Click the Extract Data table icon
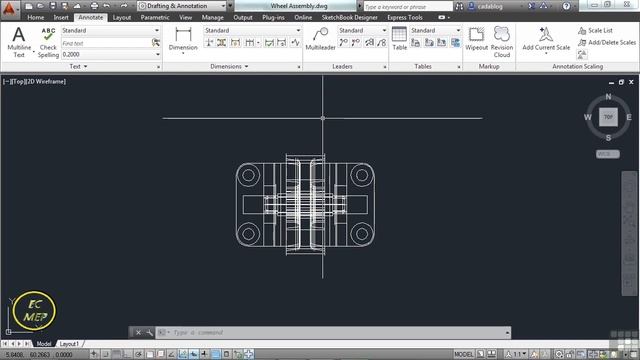 pos(456,42)
